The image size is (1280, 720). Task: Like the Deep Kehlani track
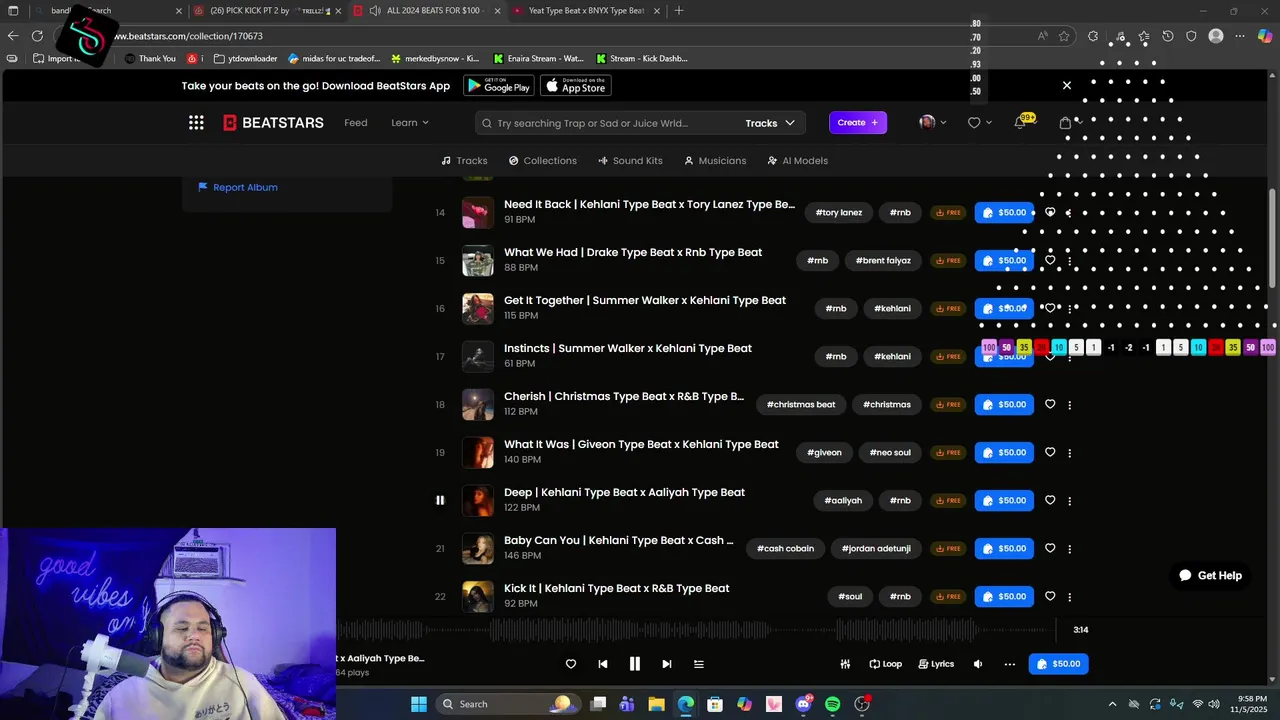click(x=1050, y=500)
